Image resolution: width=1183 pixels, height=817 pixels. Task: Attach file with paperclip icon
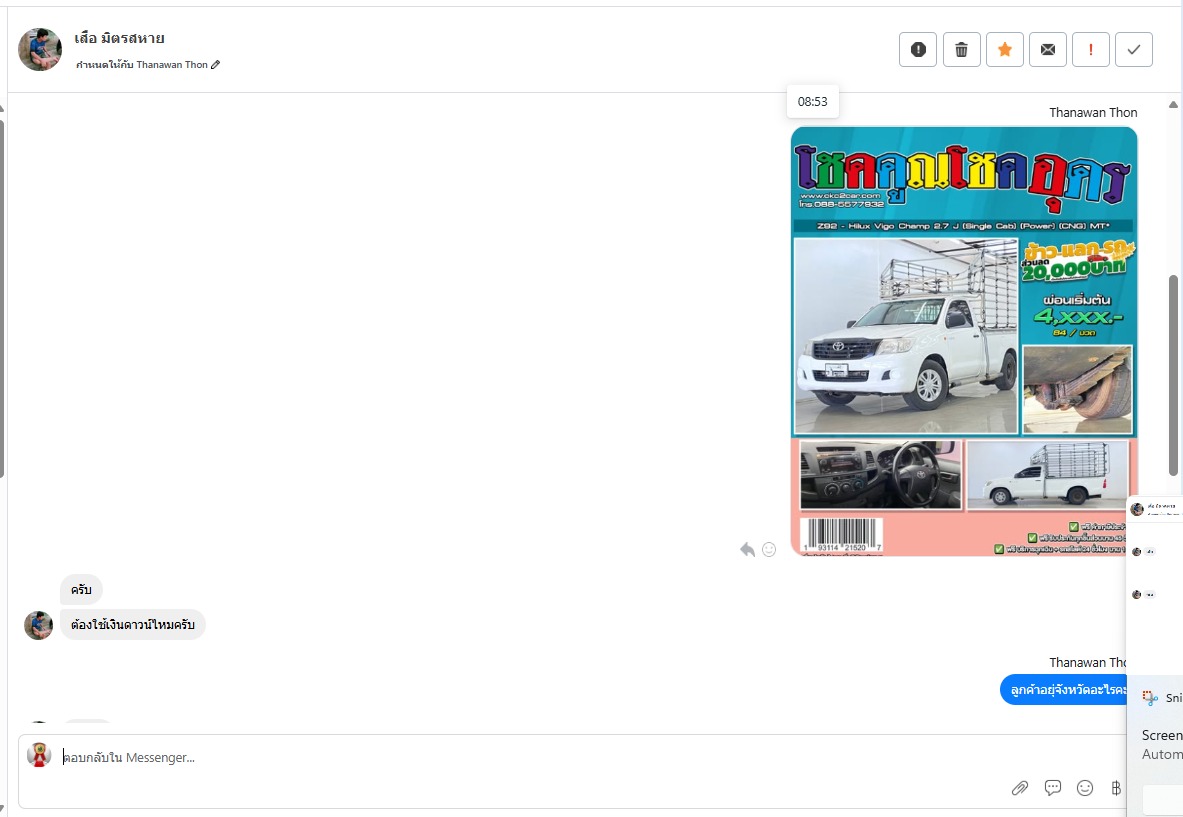point(1019,788)
